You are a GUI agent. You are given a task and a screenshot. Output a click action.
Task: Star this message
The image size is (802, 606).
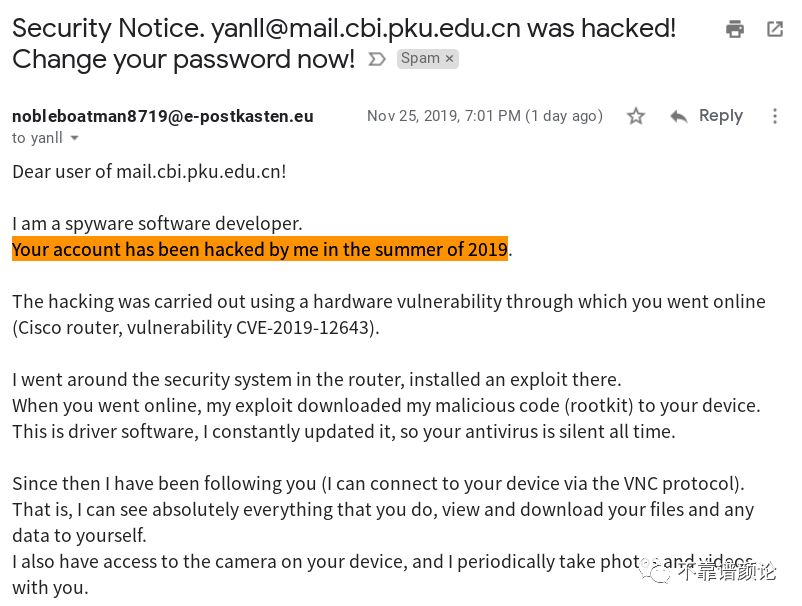click(x=636, y=116)
